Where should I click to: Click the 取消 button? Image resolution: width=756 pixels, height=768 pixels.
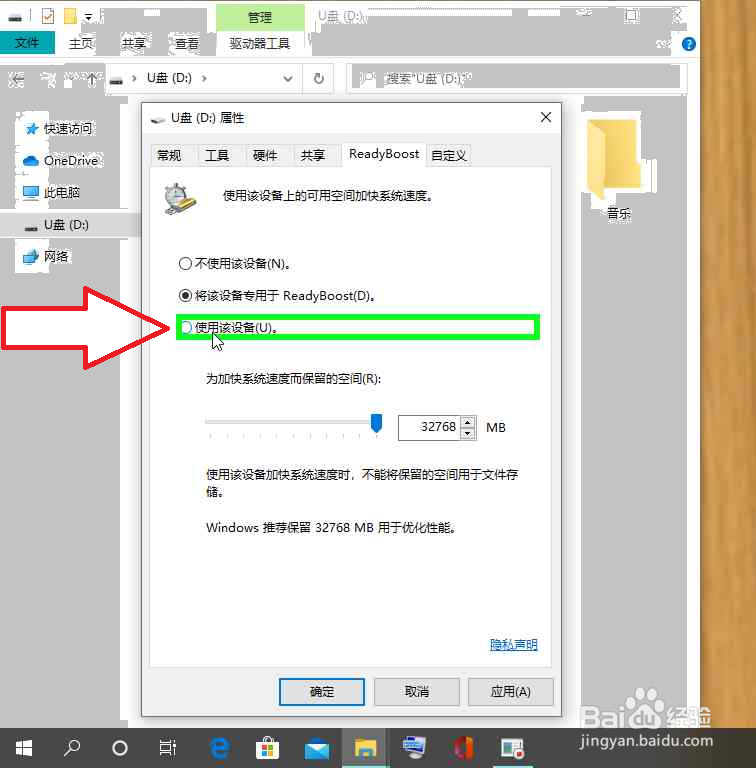click(417, 692)
